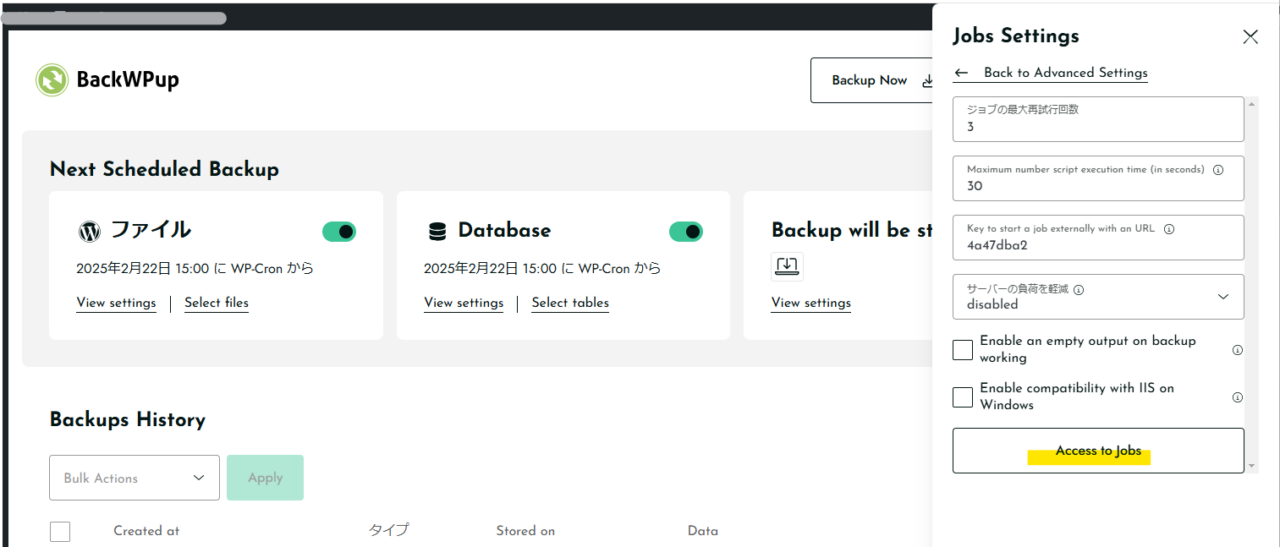
Task: Click the ジョブの最大再試行回数 input field
Action: (1098, 120)
